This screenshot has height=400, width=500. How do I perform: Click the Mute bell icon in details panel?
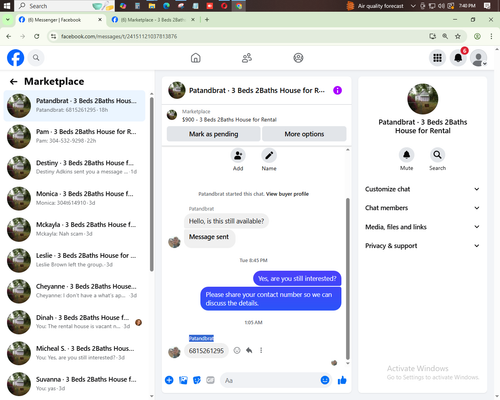[x=406, y=155]
